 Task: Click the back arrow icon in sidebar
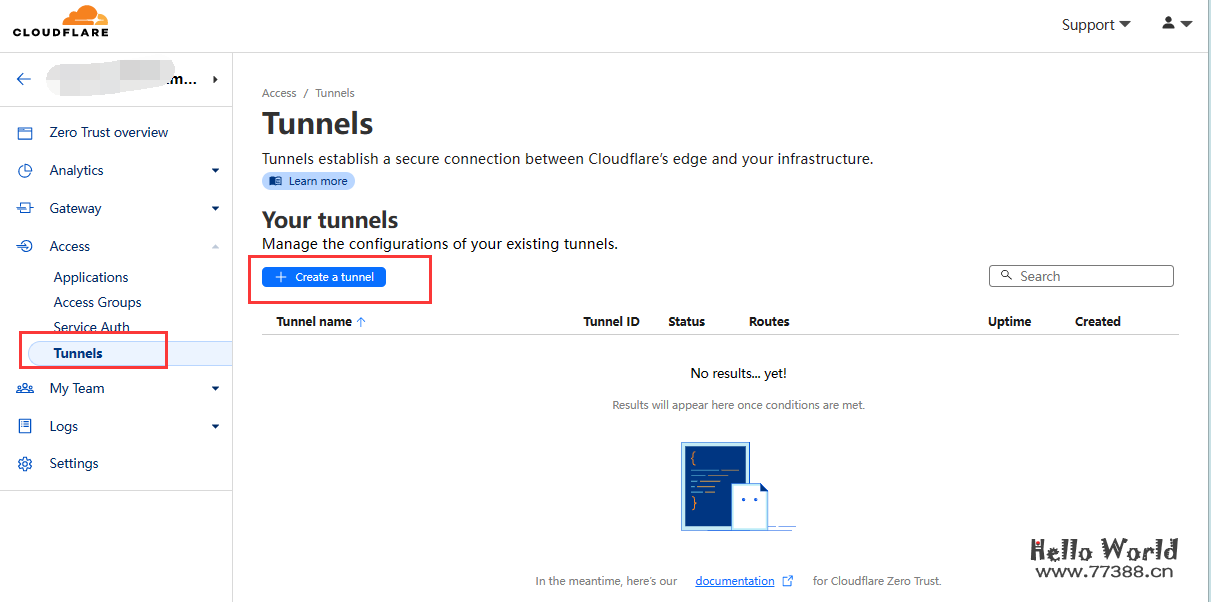pos(24,79)
